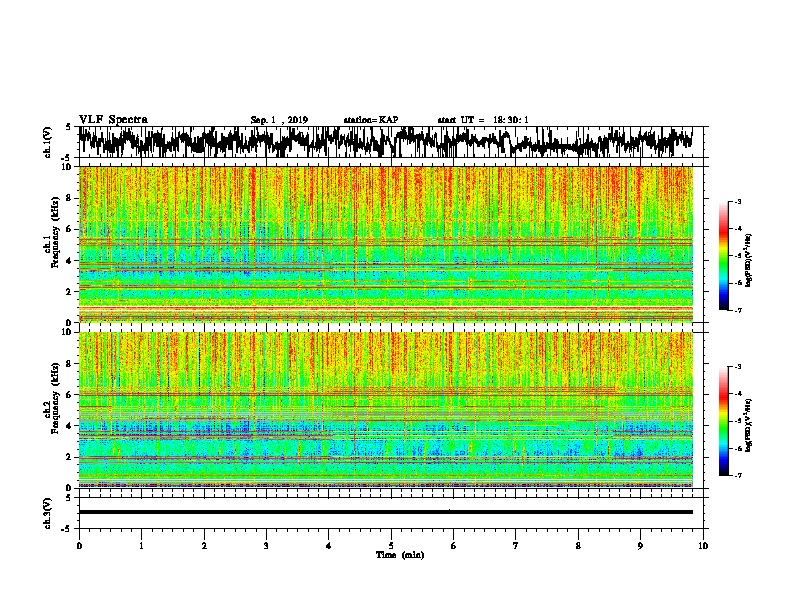This screenshot has height=612, width=792.
Task: Click the ch.1 spectrogram panel
Action: [x=385, y=244]
